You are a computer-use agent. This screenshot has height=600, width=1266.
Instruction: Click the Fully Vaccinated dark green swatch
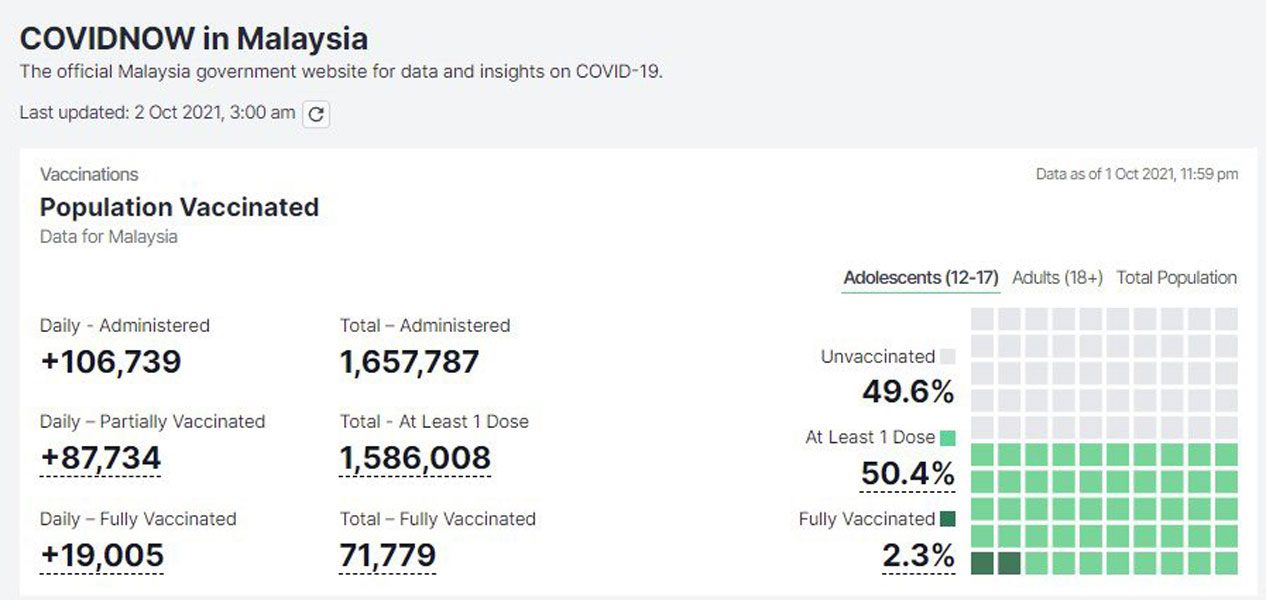(948, 519)
